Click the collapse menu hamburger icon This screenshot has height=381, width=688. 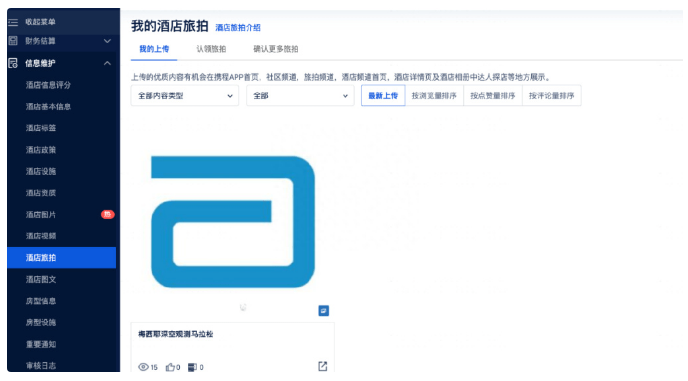(13, 22)
